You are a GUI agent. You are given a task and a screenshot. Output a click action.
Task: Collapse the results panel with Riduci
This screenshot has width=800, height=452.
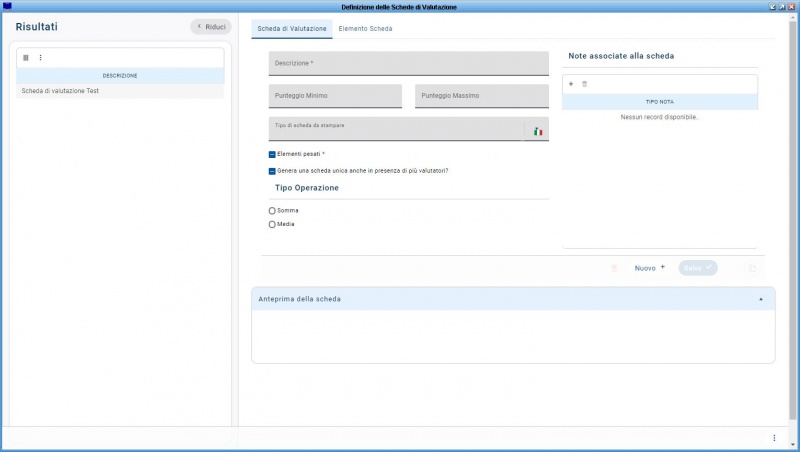(210, 27)
